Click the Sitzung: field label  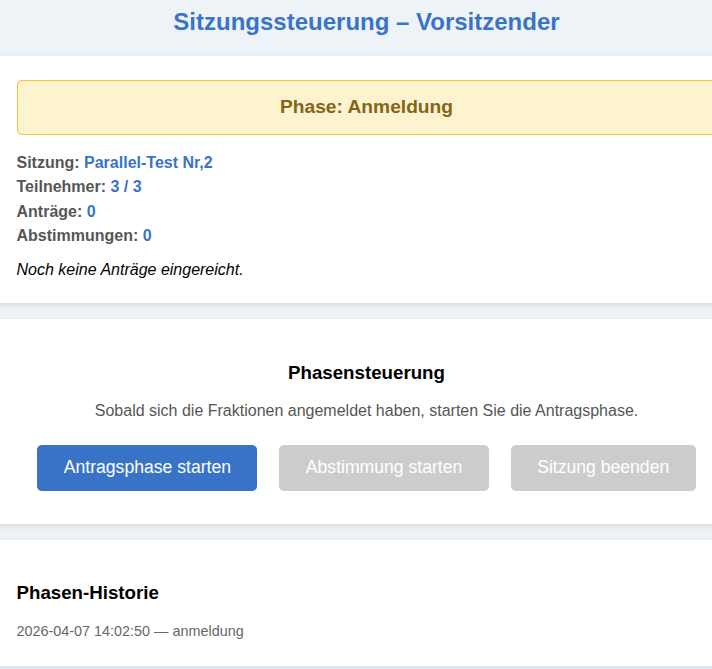(48, 162)
